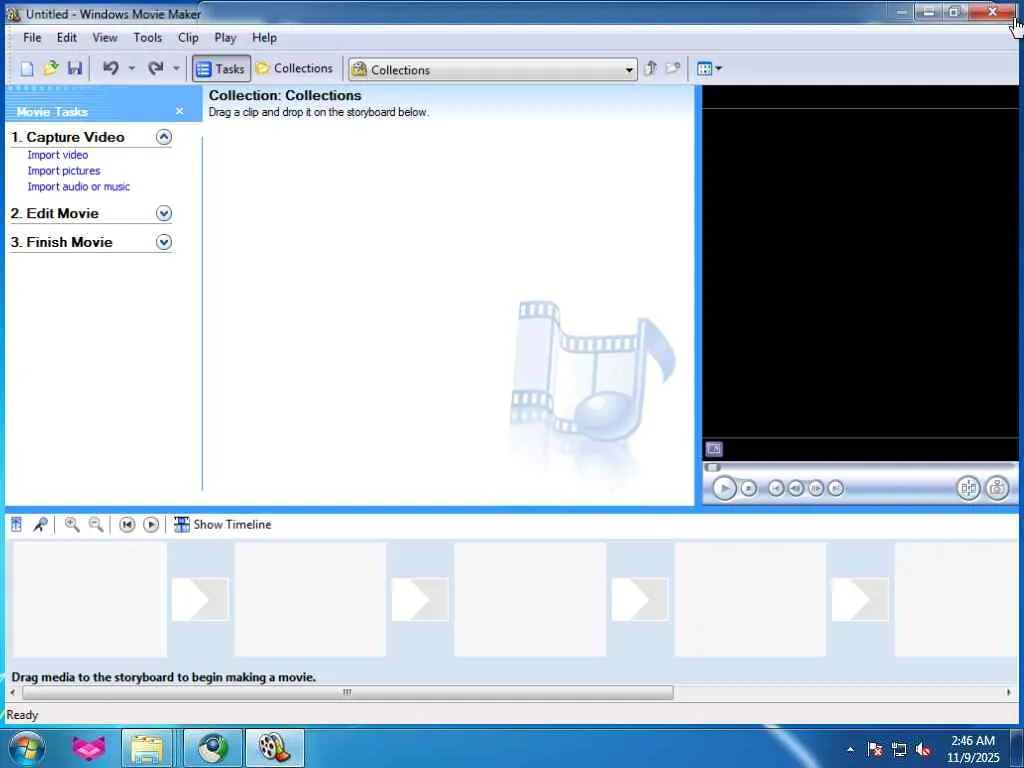Viewport: 1024px width, 768px height.
Task: Open the Help menu
Action: [264, 38]
